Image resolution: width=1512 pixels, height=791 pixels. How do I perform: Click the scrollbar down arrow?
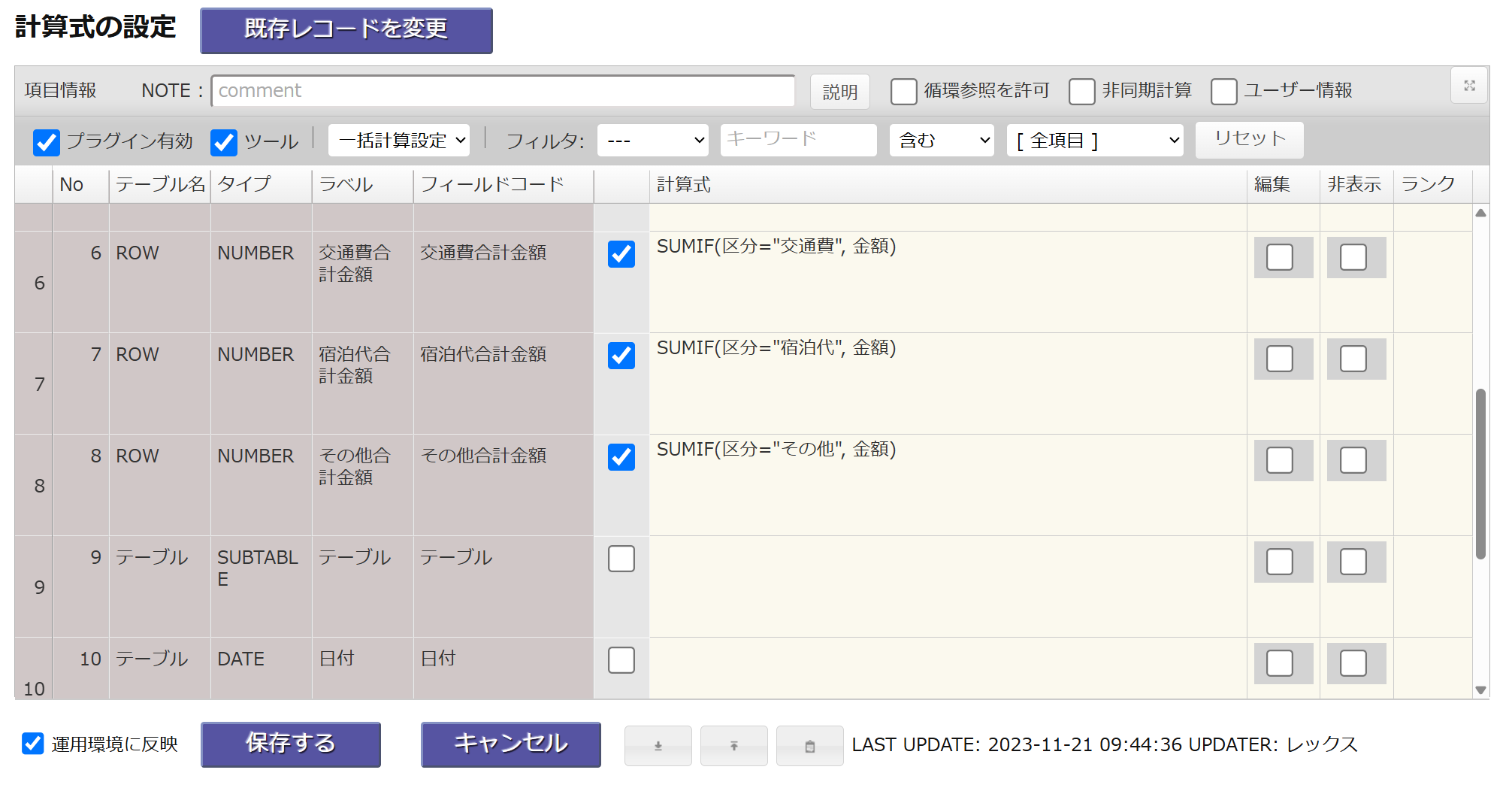(1480, 689)
